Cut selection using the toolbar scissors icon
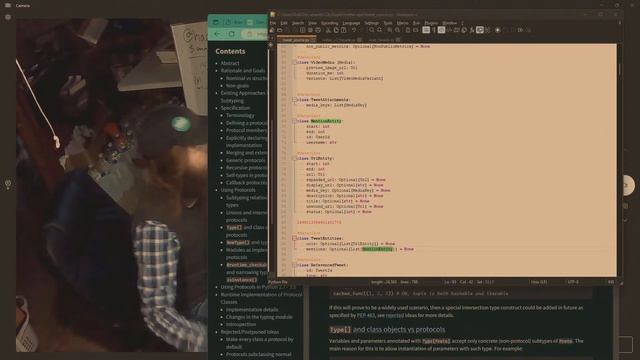The image size is (640, 360). coord(328,30)
